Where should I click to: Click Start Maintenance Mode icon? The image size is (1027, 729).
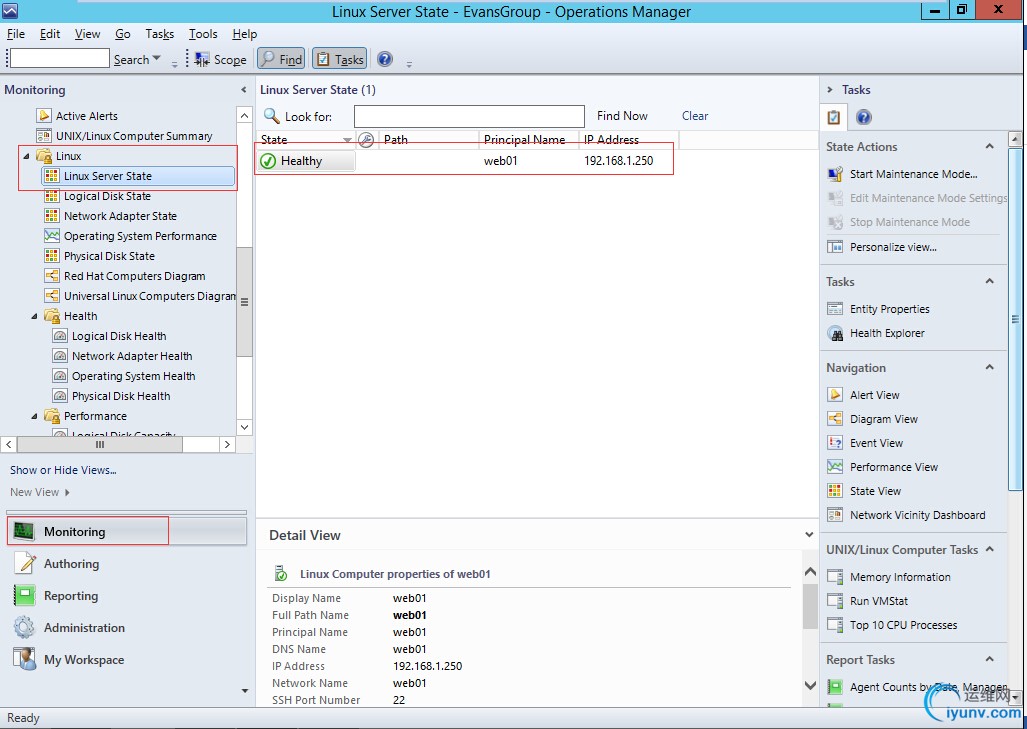point(835,174)
